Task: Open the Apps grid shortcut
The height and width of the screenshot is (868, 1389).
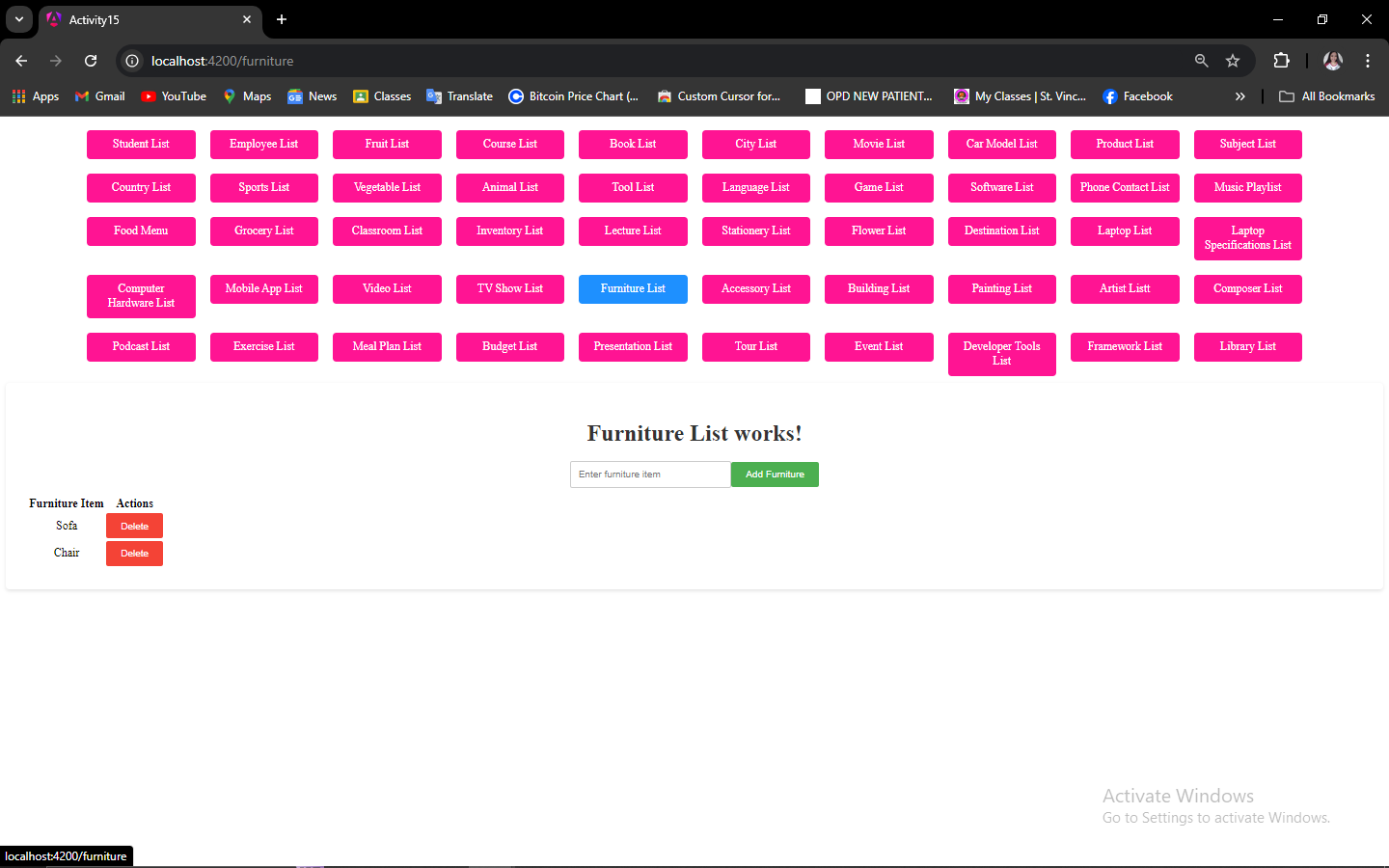Action: [36, 96]
